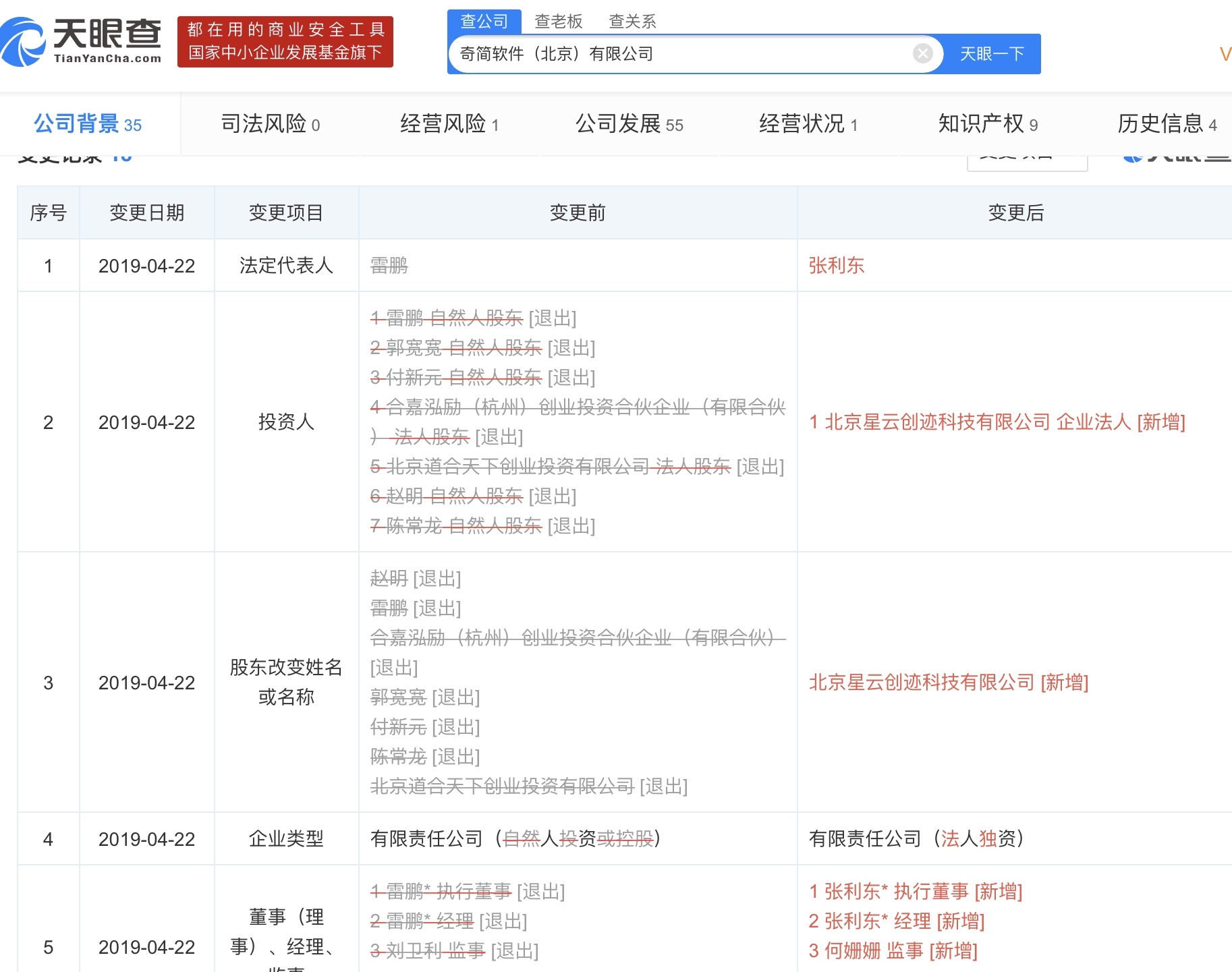Clear the search field with X icon
Screen dimensions: 1232x972
click(x=922, y=53)
